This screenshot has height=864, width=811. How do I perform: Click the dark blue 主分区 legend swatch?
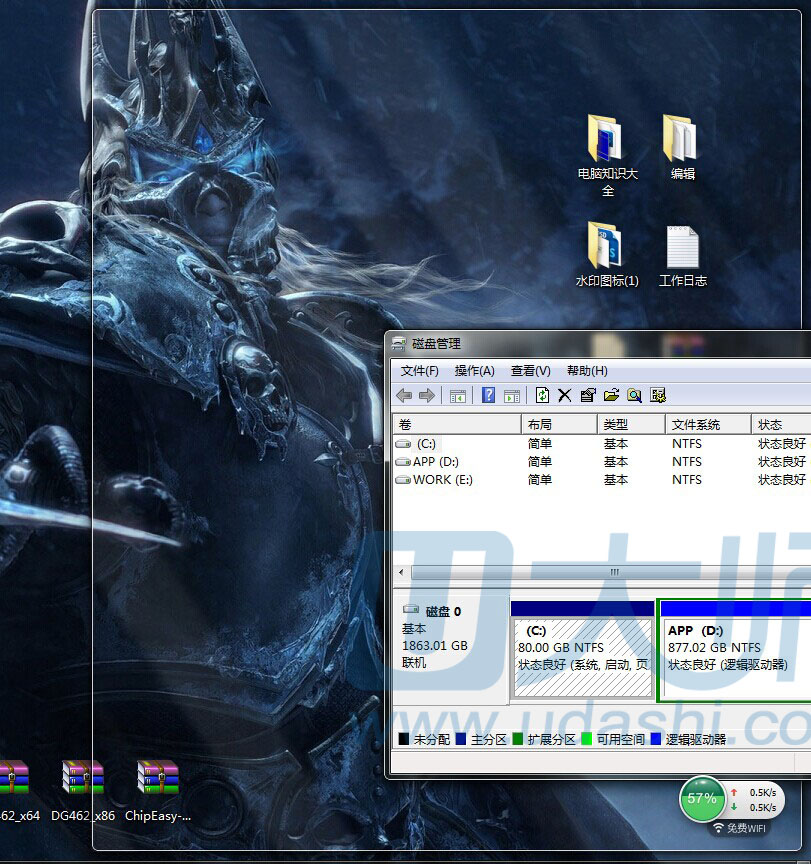[461, 739]
